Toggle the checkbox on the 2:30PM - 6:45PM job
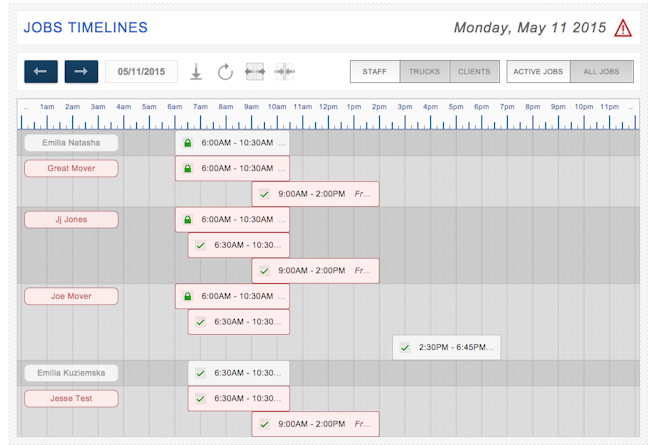 (404, 347)
